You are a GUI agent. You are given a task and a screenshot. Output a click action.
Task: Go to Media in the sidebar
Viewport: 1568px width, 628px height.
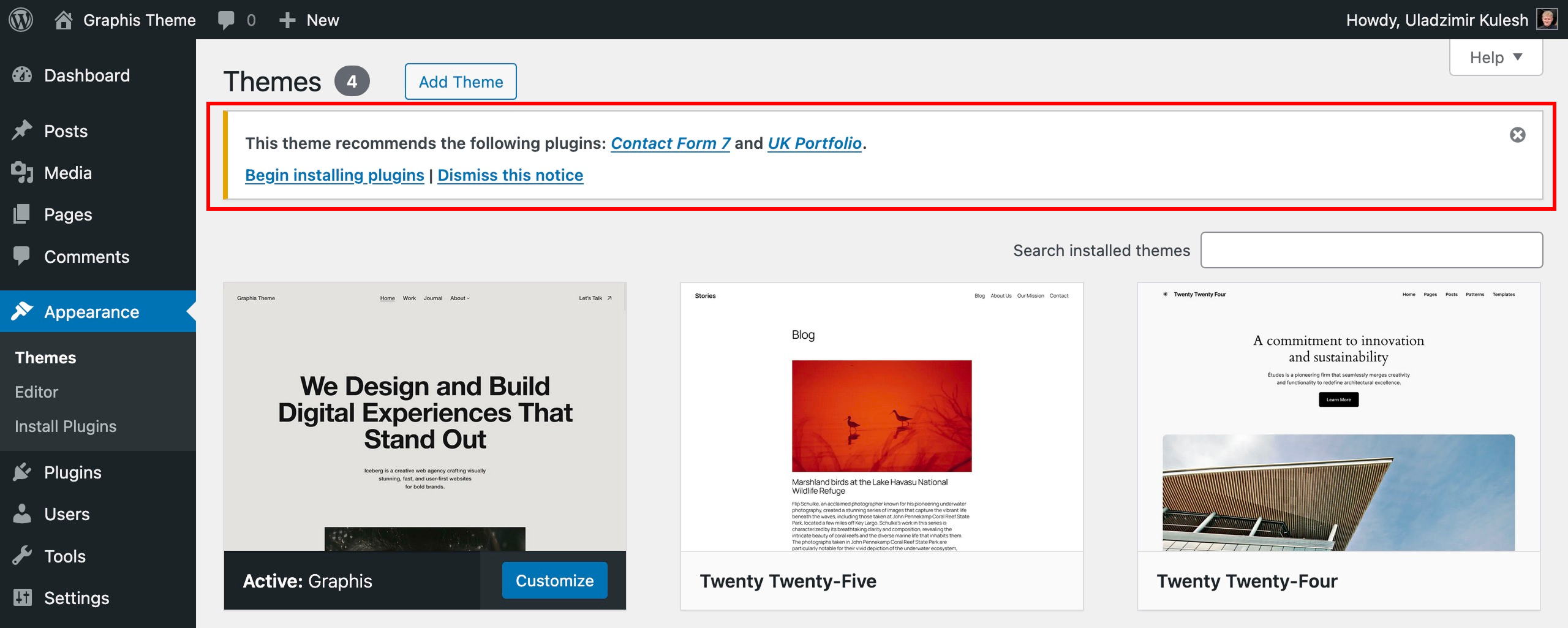67,173
